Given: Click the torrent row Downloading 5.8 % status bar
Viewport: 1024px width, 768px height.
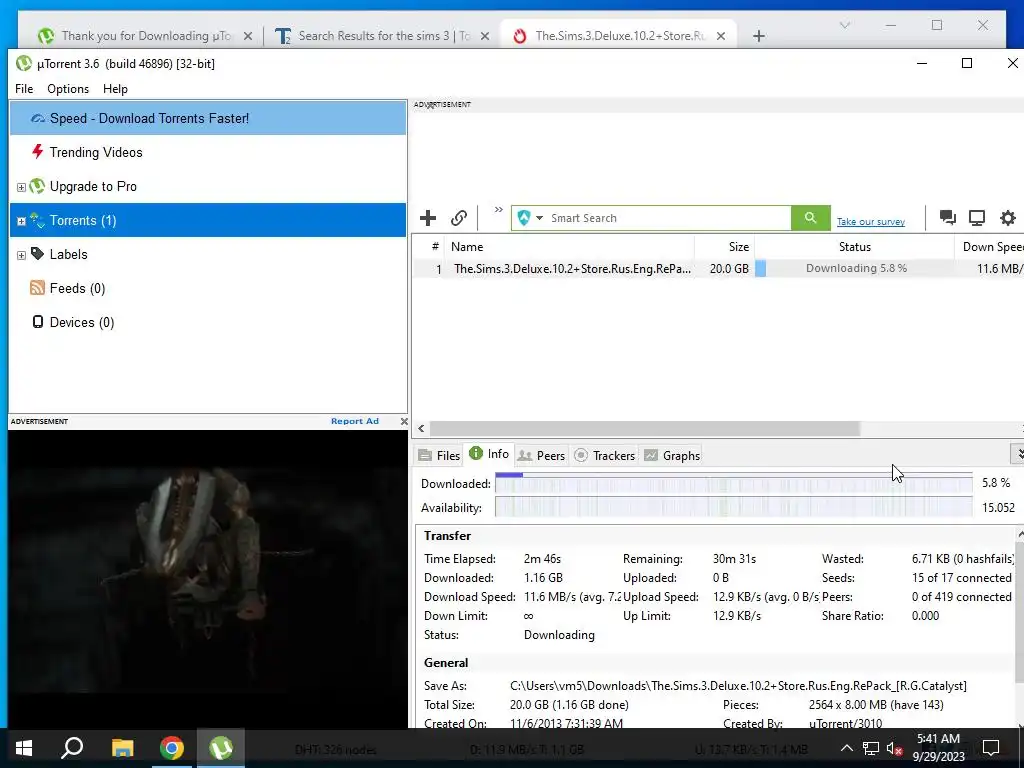Looking at the screenshot, I should [x=855, y=268].
